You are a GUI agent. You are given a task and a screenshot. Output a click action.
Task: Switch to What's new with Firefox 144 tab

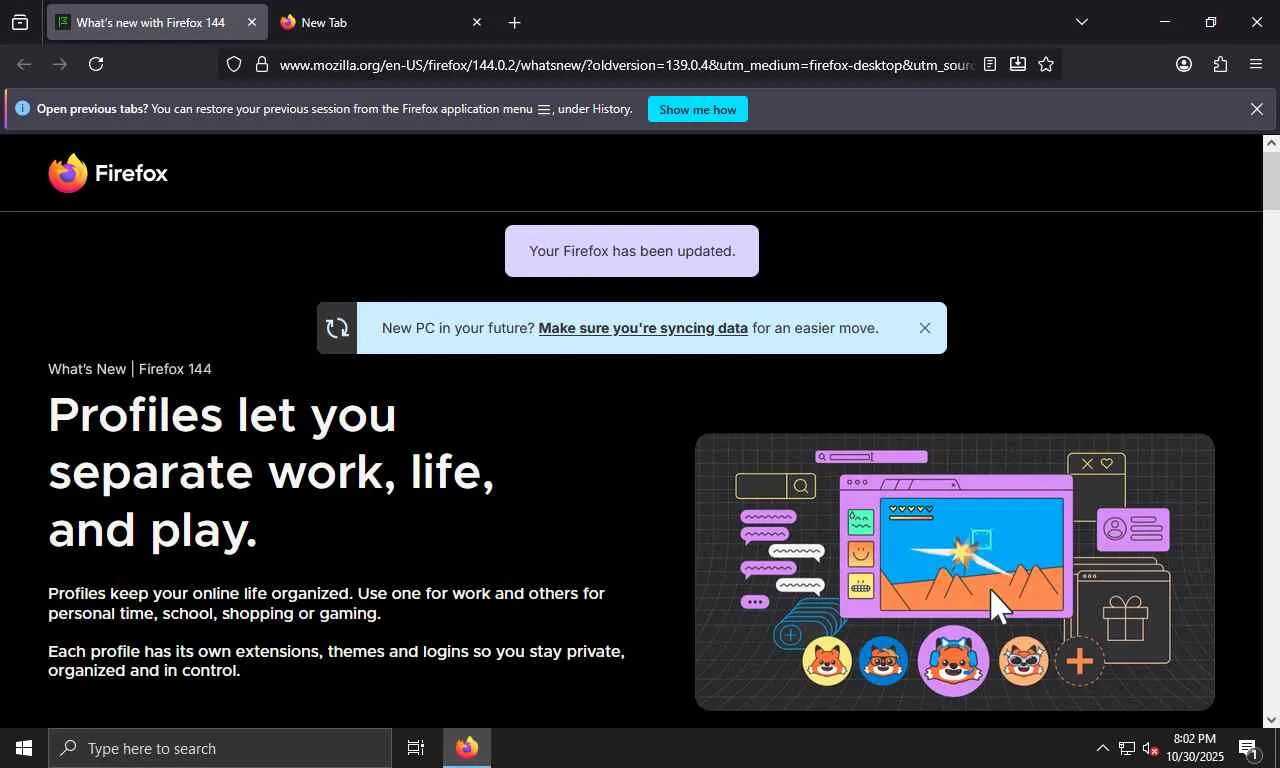(x=157, y=22)
